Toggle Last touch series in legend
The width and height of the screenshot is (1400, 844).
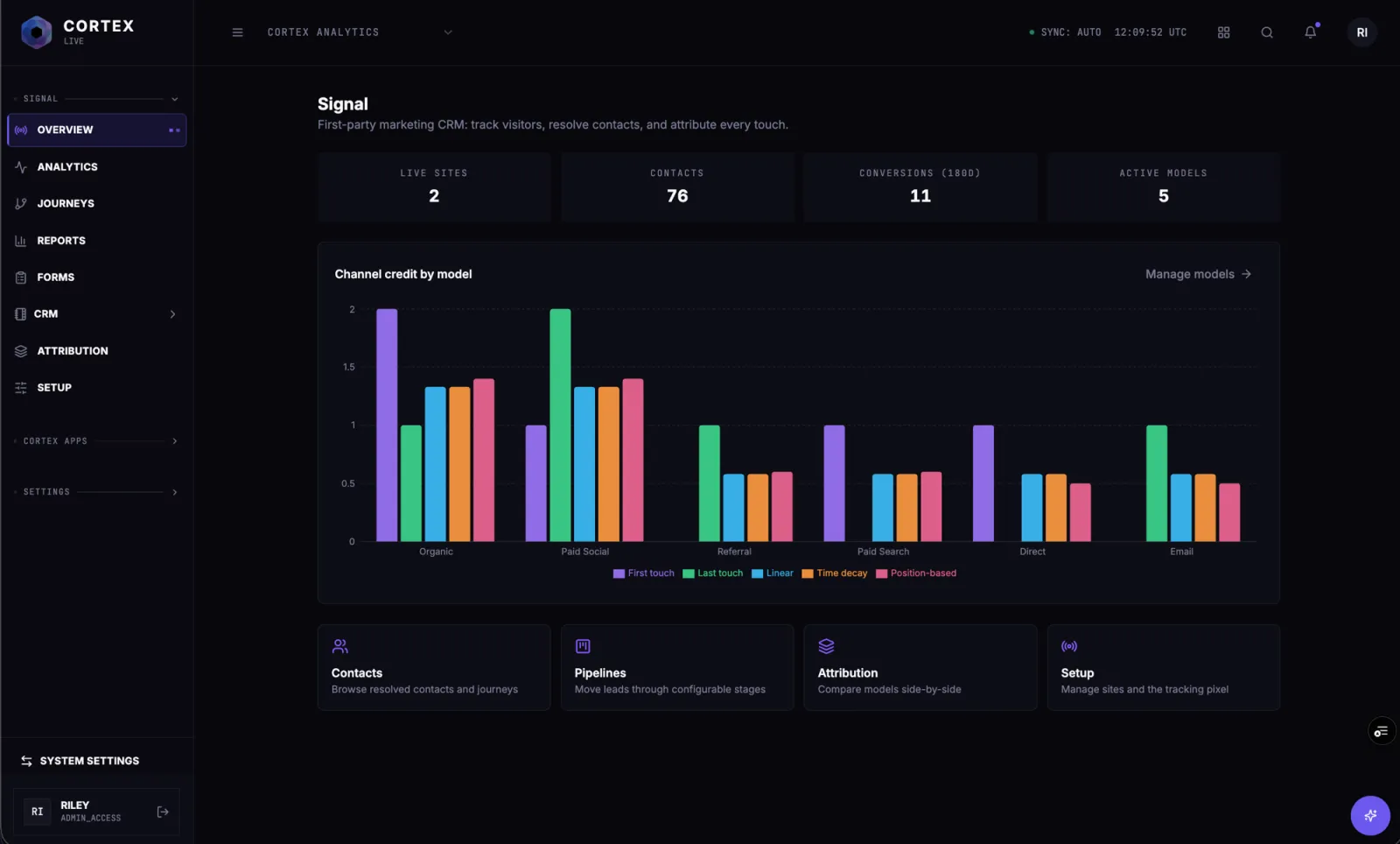(x=713, y=573)
